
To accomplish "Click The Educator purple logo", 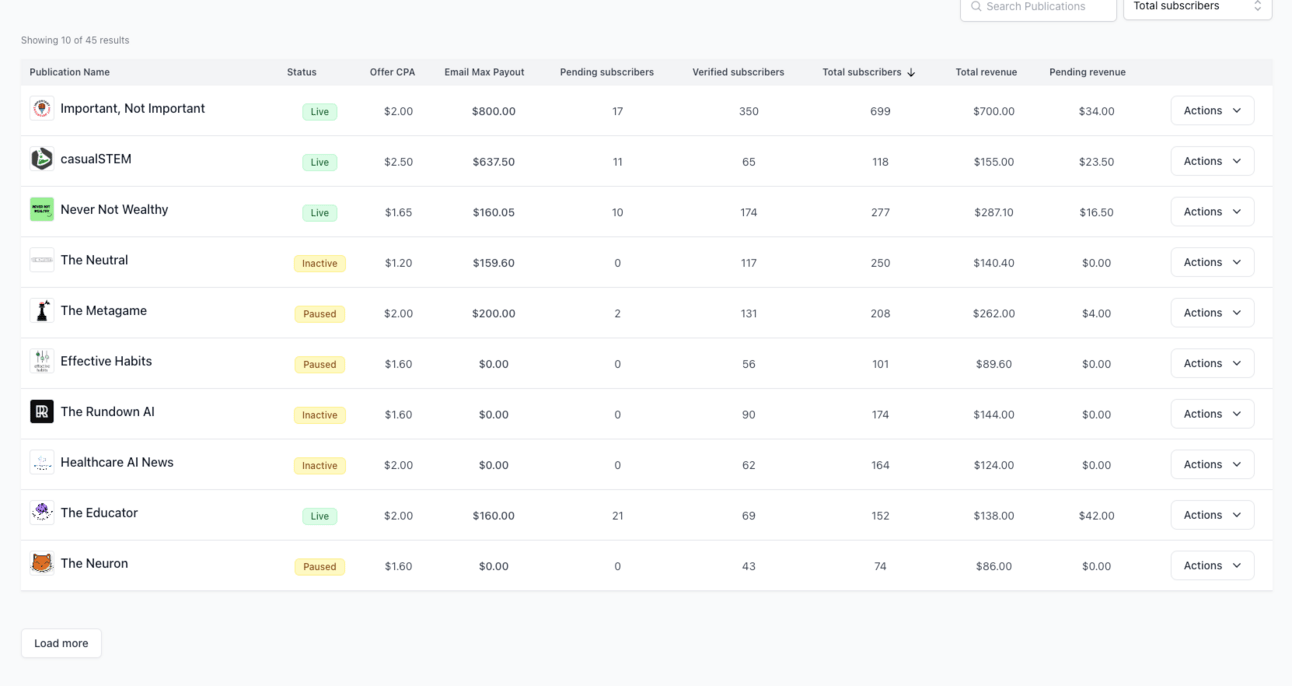I will click(x=42, y=513).
